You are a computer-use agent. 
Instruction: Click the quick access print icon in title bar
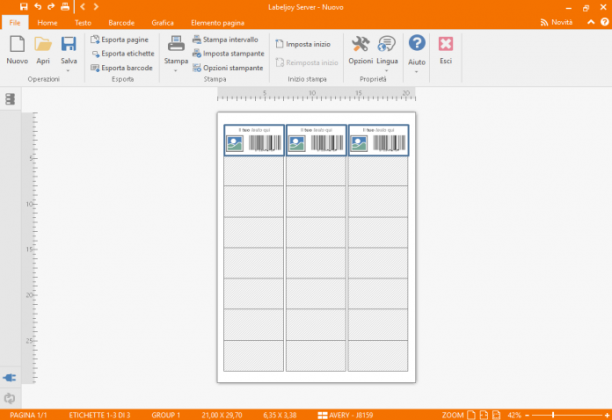pos(65,7)
